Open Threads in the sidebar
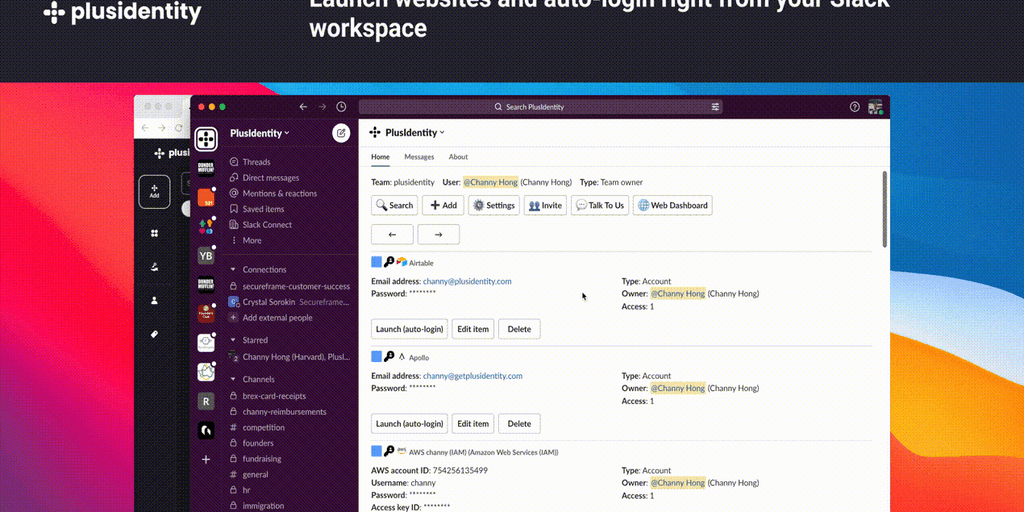Viewport: 1024px width, 512px height. point(256,162)
